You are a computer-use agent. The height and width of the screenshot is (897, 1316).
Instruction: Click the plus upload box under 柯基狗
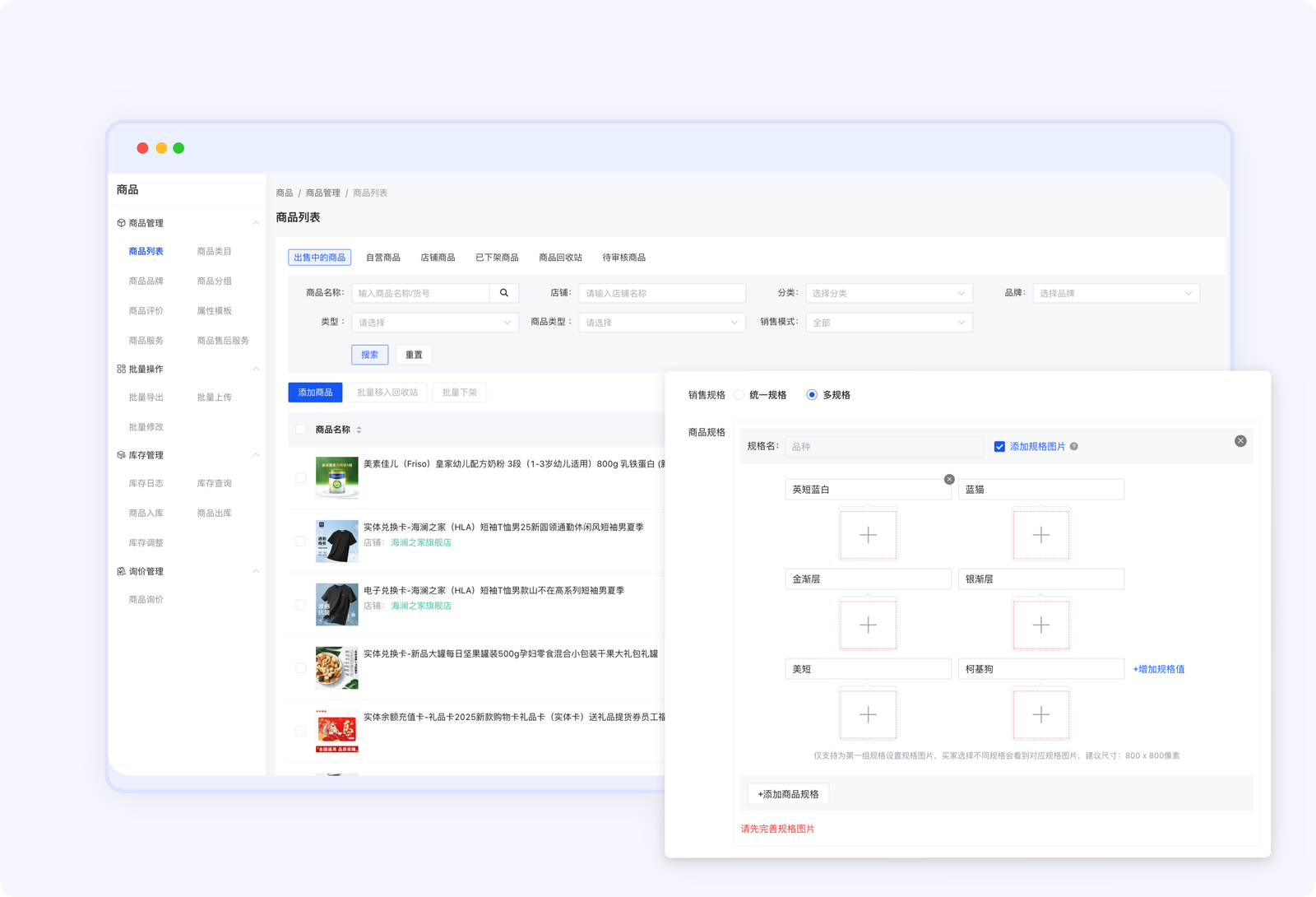click(x=1040, y=714)
